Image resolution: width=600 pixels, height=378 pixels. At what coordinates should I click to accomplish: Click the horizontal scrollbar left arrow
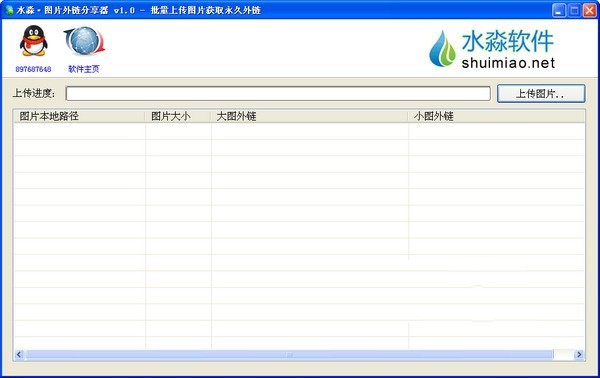19,355
